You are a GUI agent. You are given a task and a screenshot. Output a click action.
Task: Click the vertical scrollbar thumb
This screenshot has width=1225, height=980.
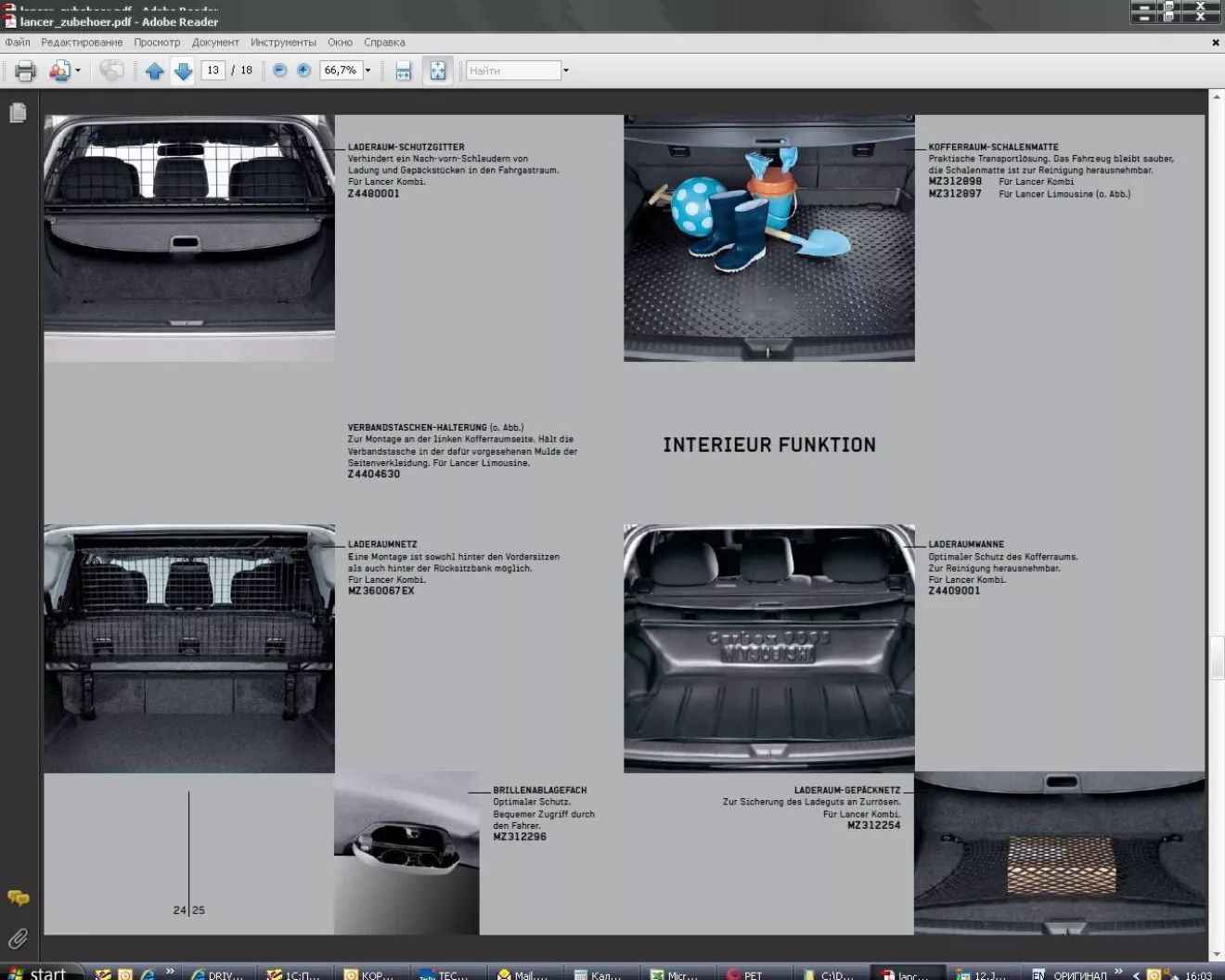point(1216,657)
